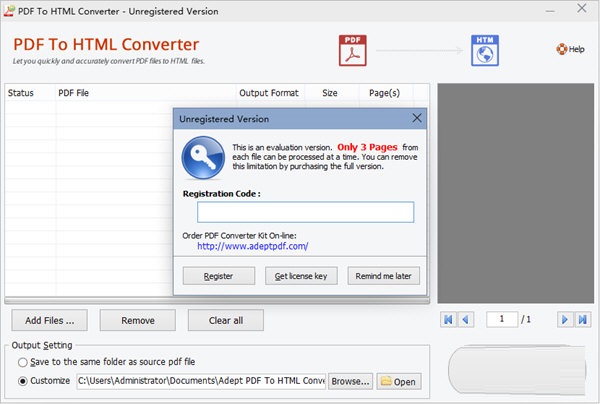Image resolution: width=600 pixels, height=404 pixels.
Task: Go to first preview page
Action: click(448, 319)
